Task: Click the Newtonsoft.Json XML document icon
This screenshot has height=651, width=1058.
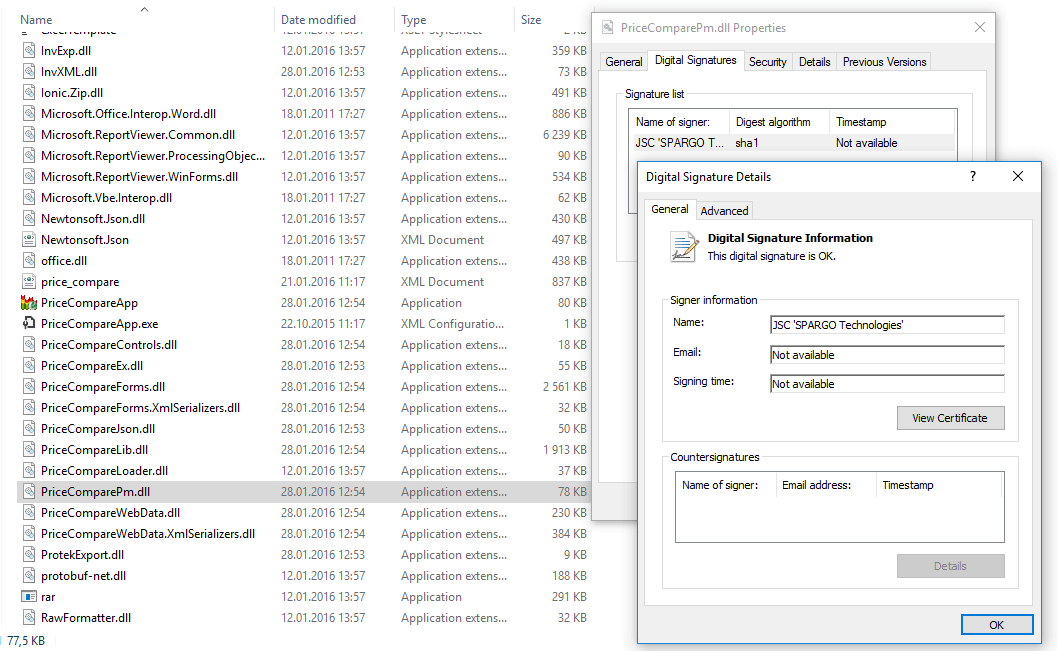Action: (29, 239)
